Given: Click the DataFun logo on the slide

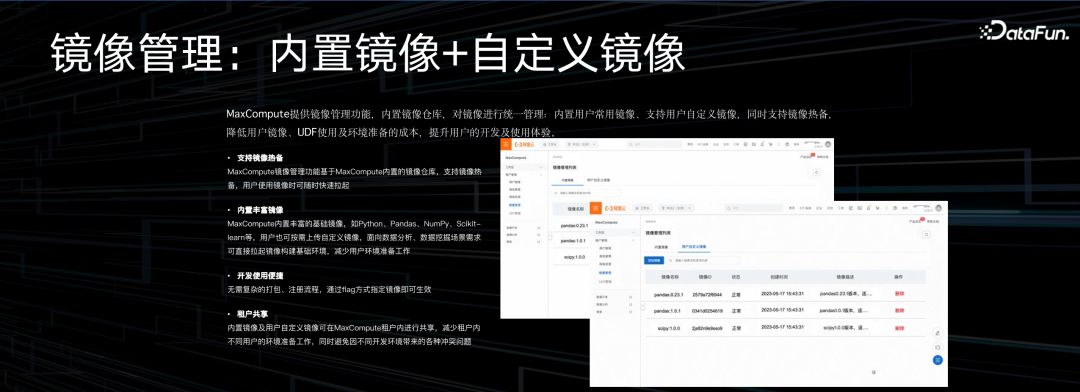Looking at the screenshot, I should 1024,30.
